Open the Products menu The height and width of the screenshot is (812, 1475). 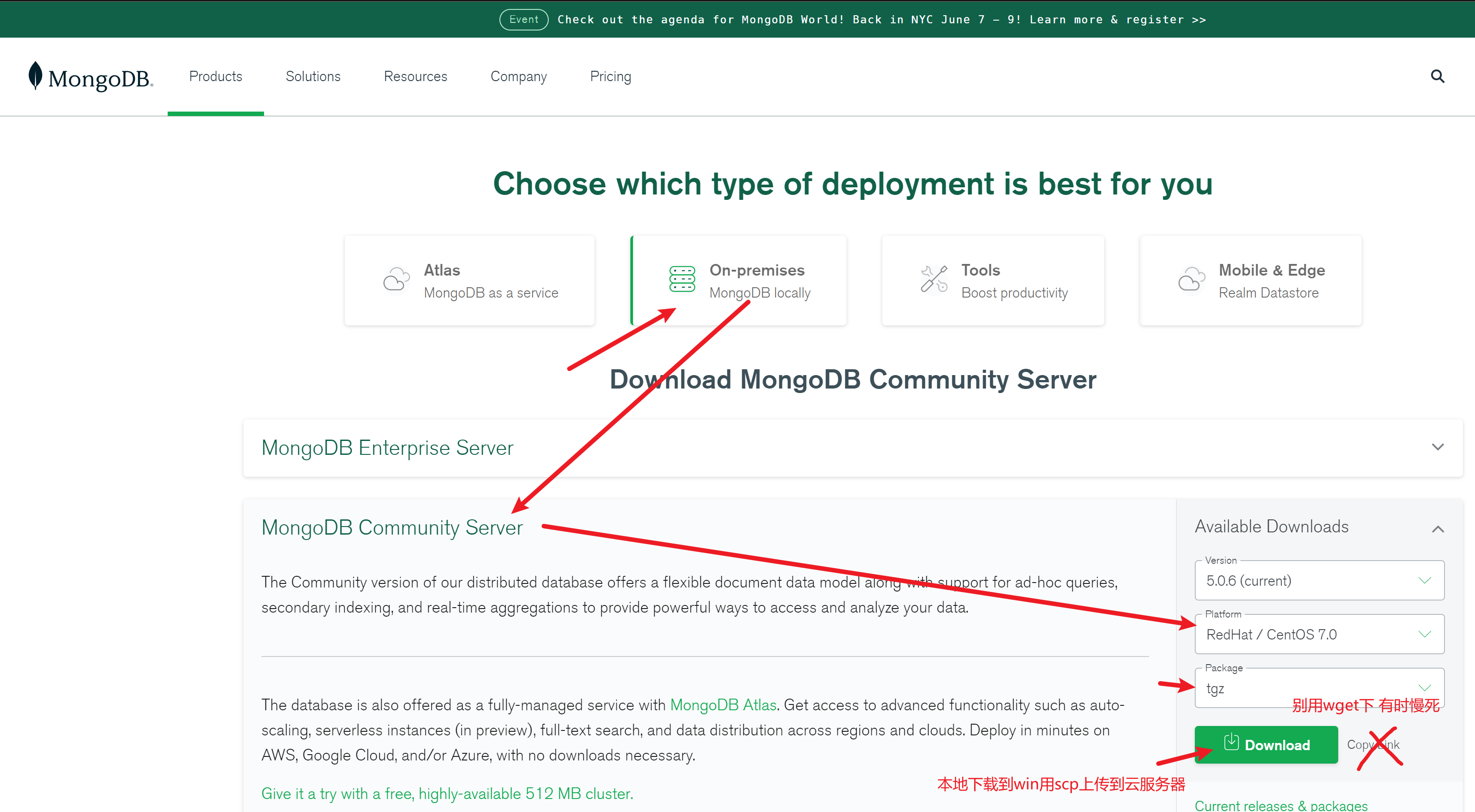click(215, 77)
